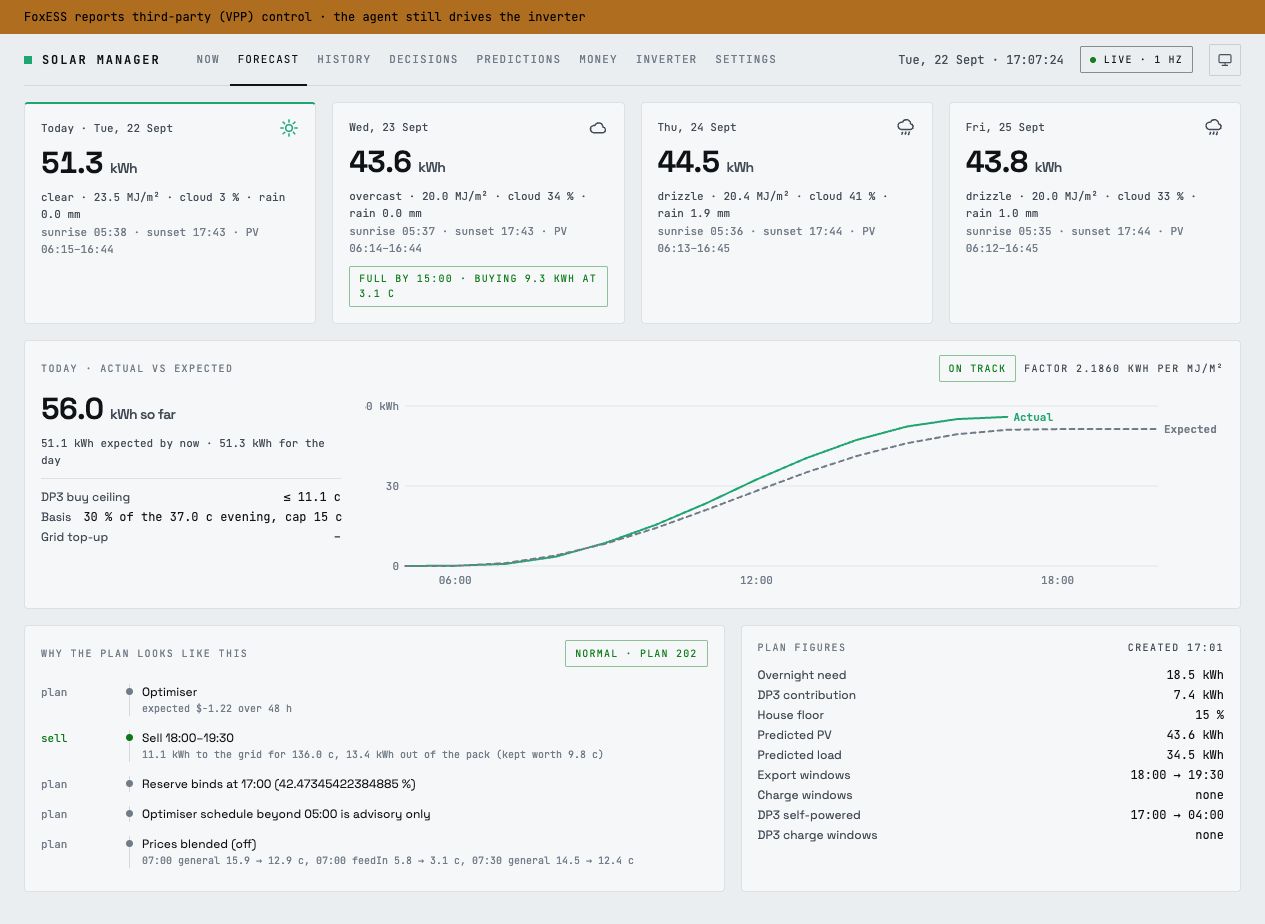Click the FoxESS third-party control warning banner
This screenshot has width=1265, height=924.
click(x=632, y=17)
